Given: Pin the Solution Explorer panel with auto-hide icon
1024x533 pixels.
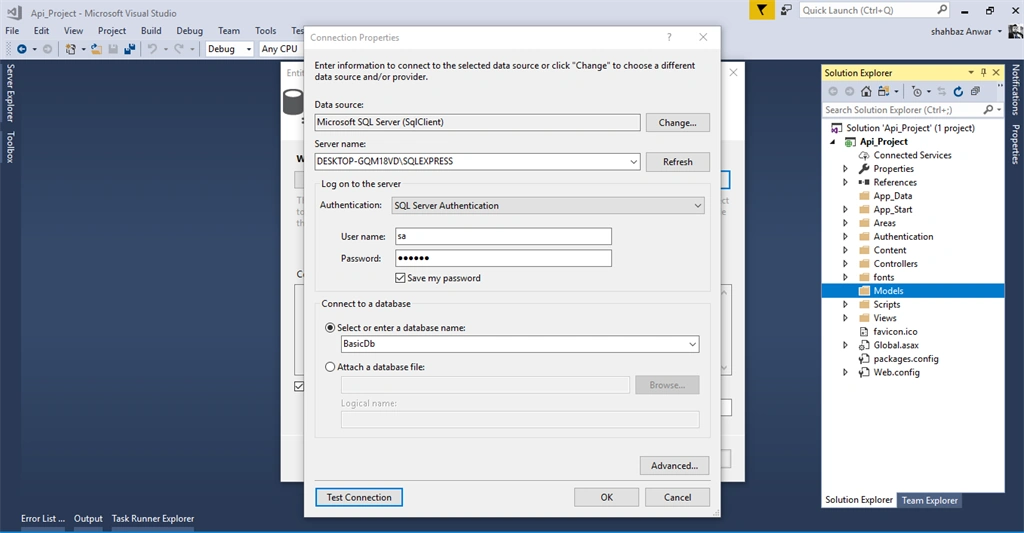Looking at the screenshot, I should (984, 73).
